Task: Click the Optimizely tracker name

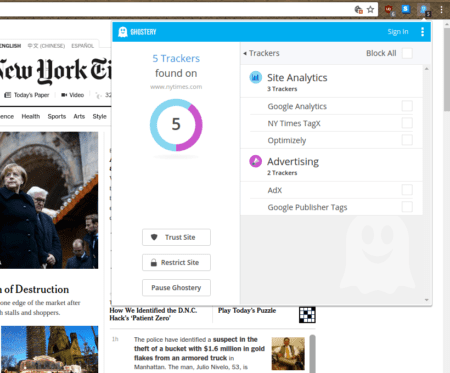Action: [287, 140]
